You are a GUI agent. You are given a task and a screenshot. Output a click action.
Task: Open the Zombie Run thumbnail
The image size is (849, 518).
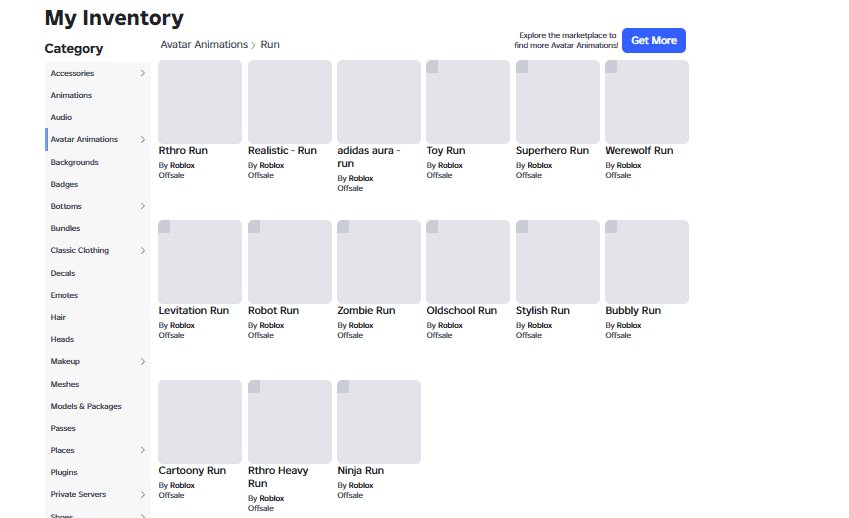[x=378, y=262]
